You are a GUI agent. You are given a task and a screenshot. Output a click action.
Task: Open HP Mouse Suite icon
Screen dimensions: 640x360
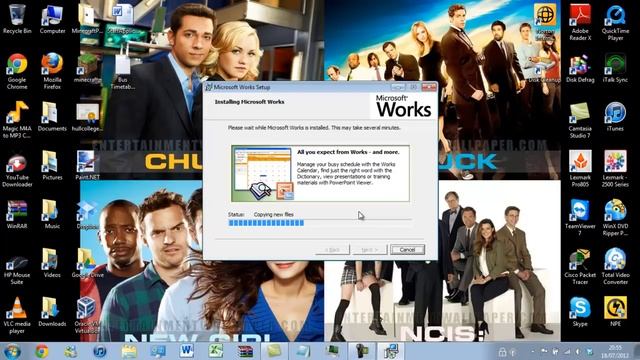[x=17, y=269]
